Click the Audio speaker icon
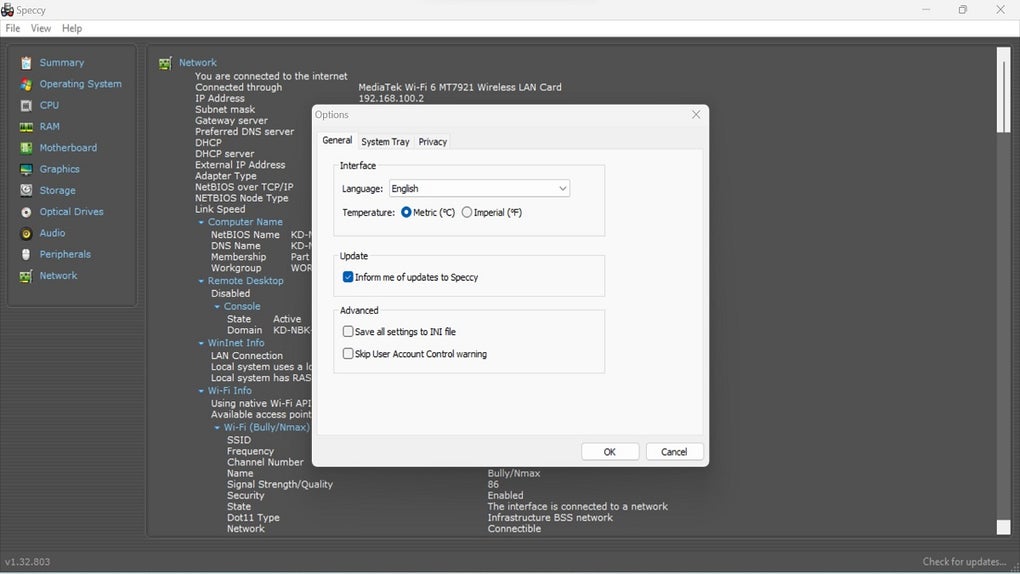The width and height of the screenshot is (1020, 574). click(26, 233)
